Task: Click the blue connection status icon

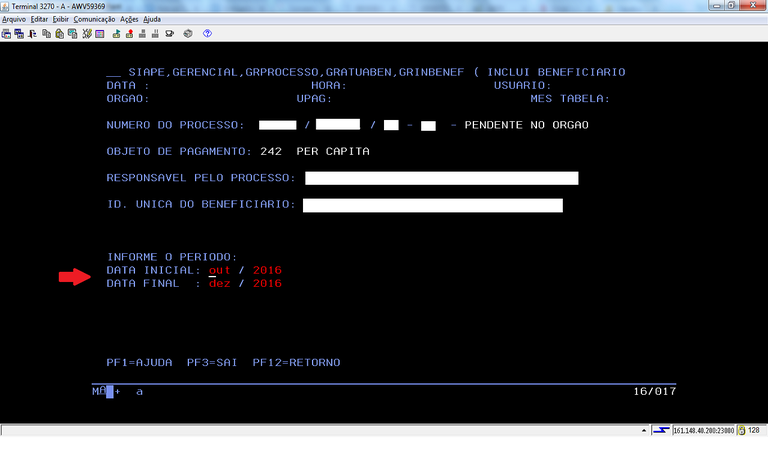Action: click(x=661, y=431)
